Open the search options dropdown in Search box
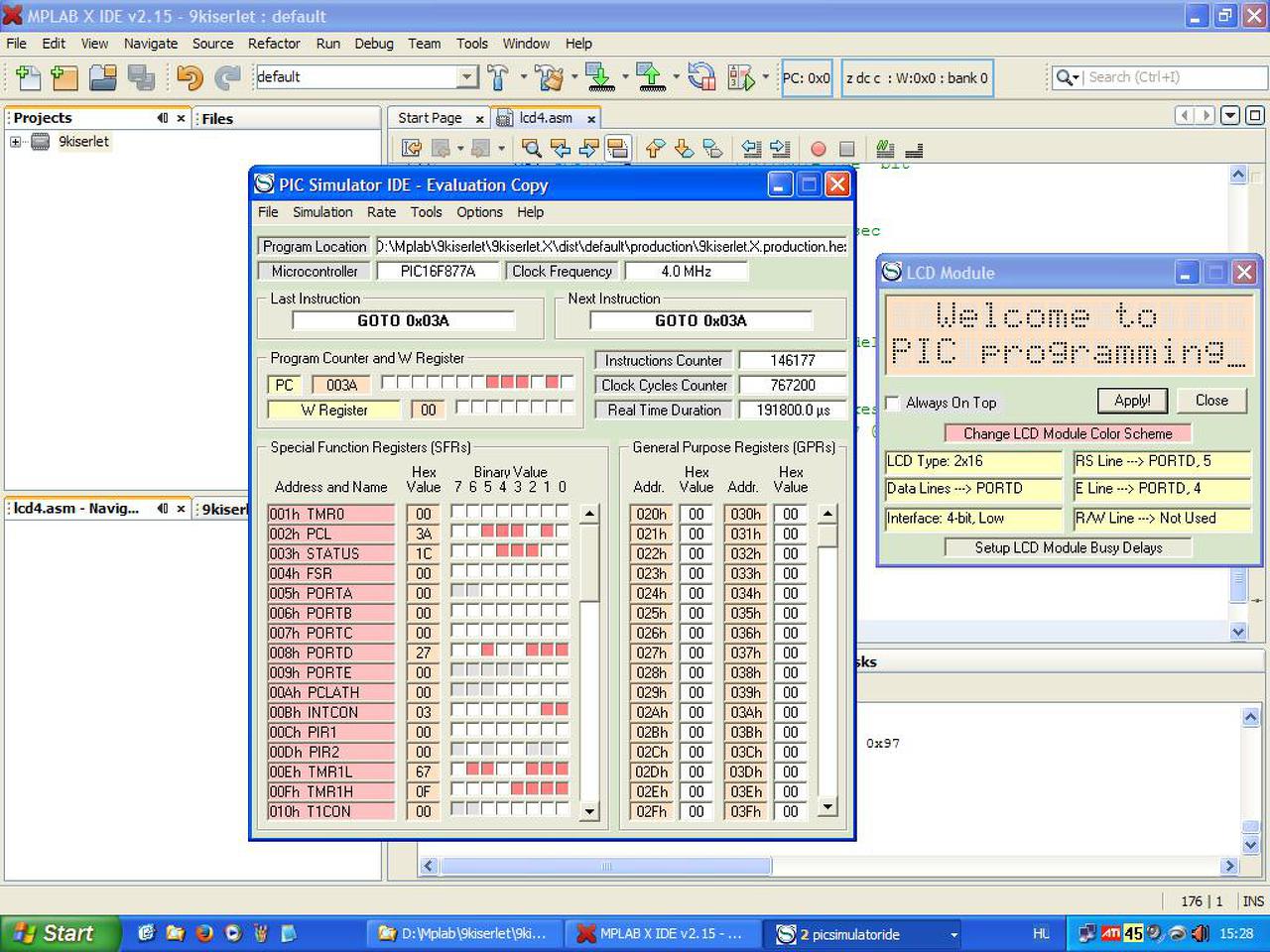This screenshot has width=1270, height=952. (1068, 77)
